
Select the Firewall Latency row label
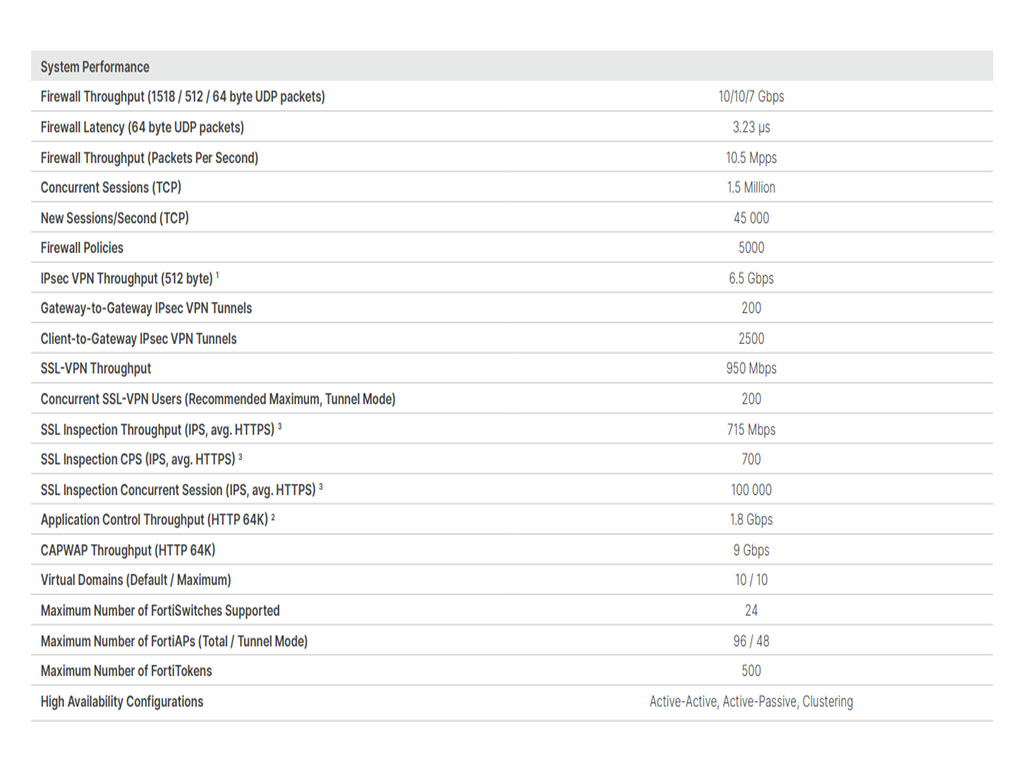142,127
